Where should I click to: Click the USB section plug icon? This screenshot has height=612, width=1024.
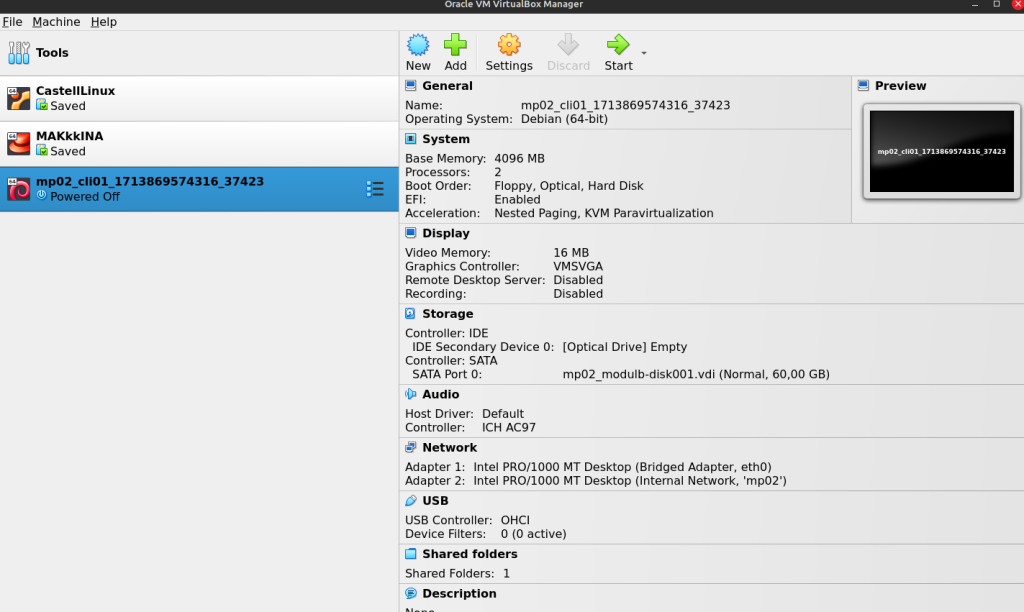tap(411, 500)
